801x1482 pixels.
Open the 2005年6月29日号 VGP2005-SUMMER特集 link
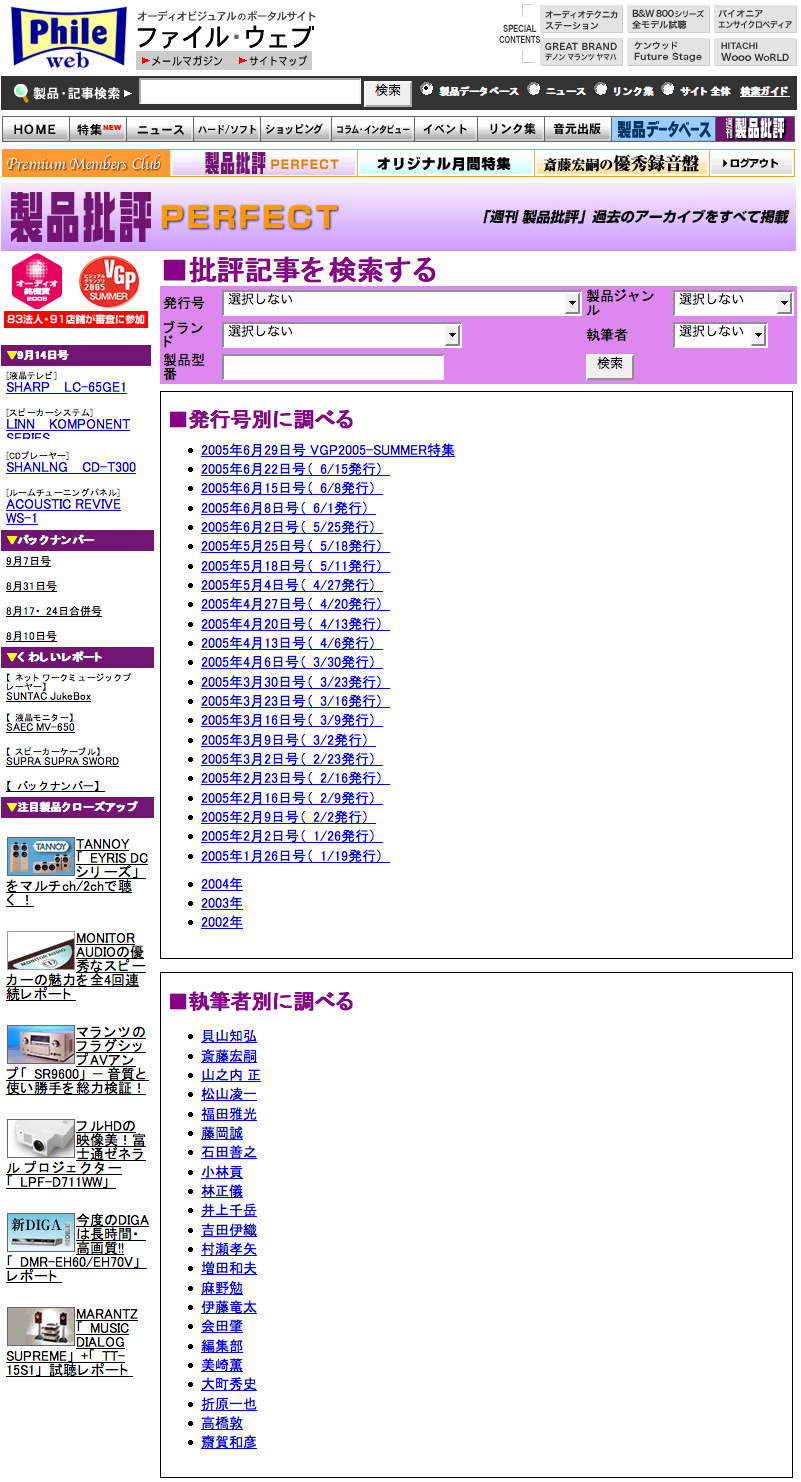(x=328, y=450)
